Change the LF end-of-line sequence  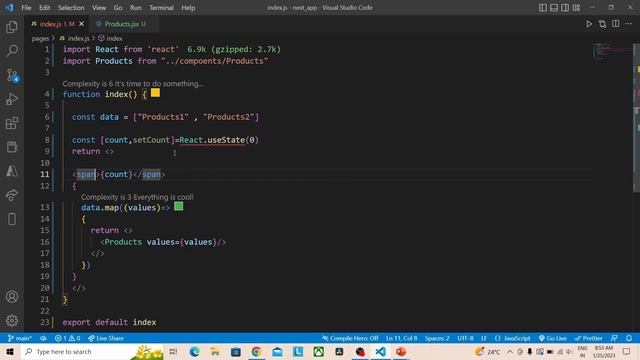[x=483, y=338]
